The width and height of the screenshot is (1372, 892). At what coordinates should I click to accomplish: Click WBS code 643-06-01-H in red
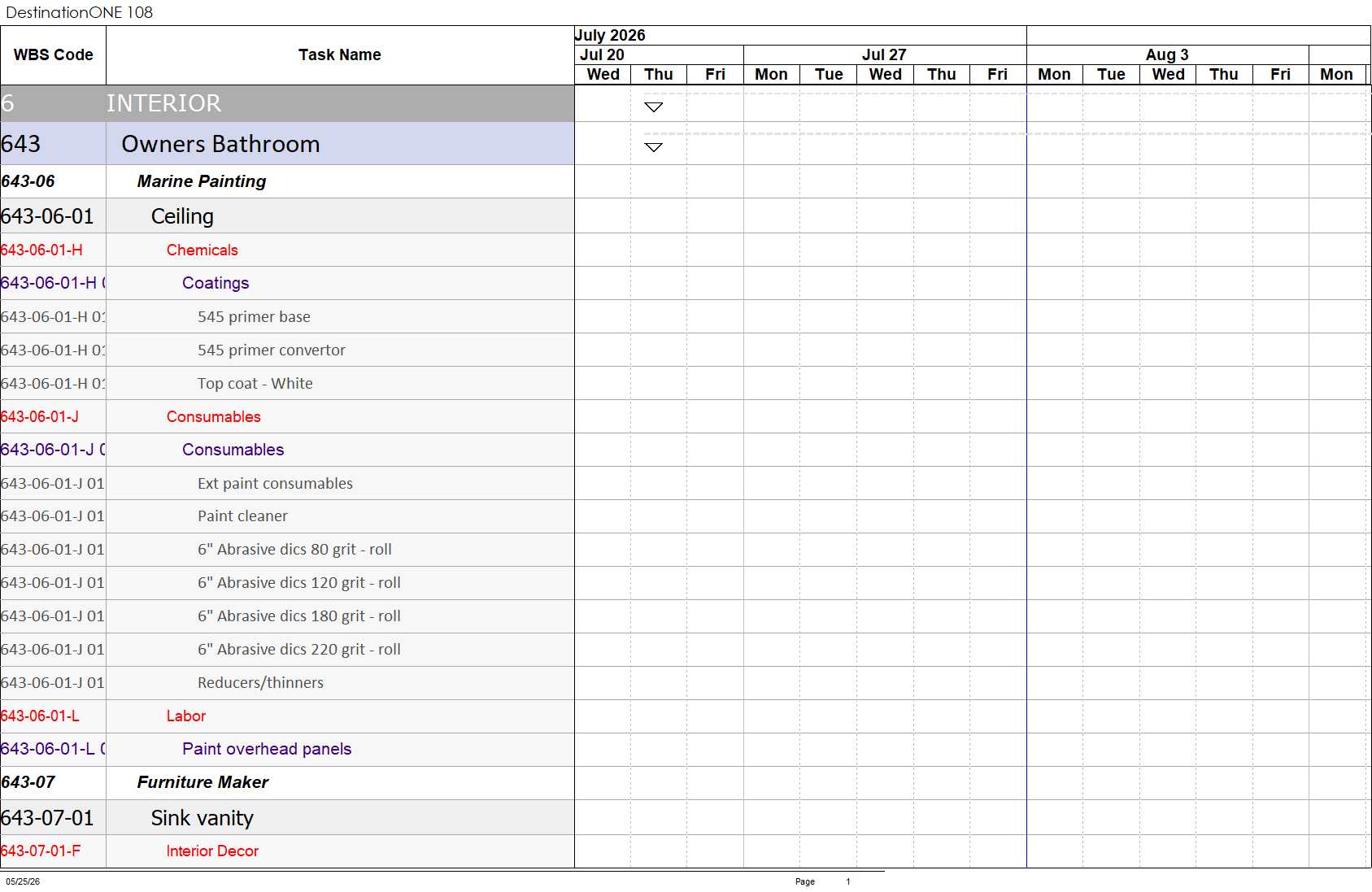(x=41, y=250)
